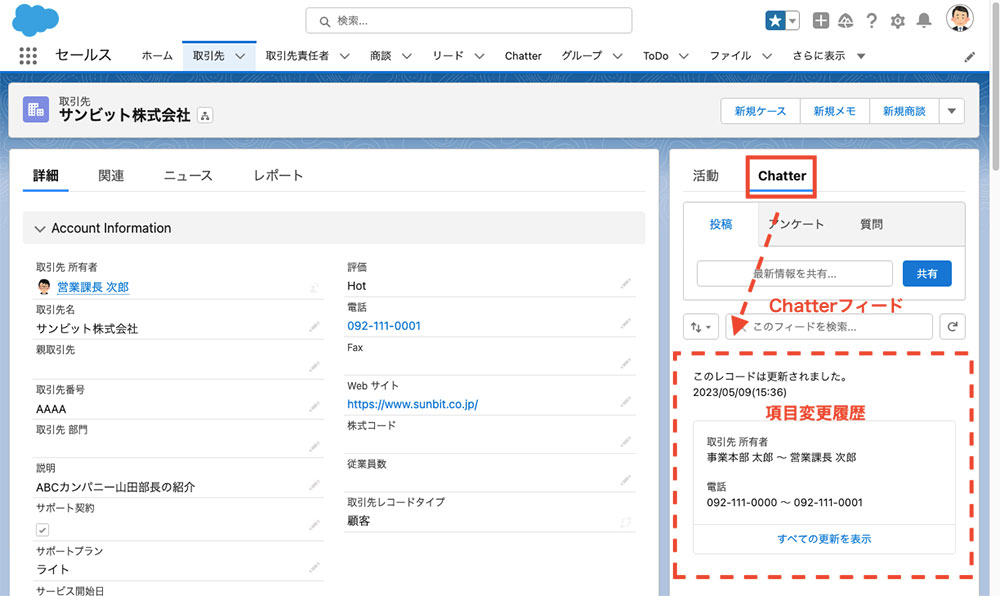Edit the Web サイト field pencil
The width and height of the screenshot is (1000, 596).
pos(626,402)
